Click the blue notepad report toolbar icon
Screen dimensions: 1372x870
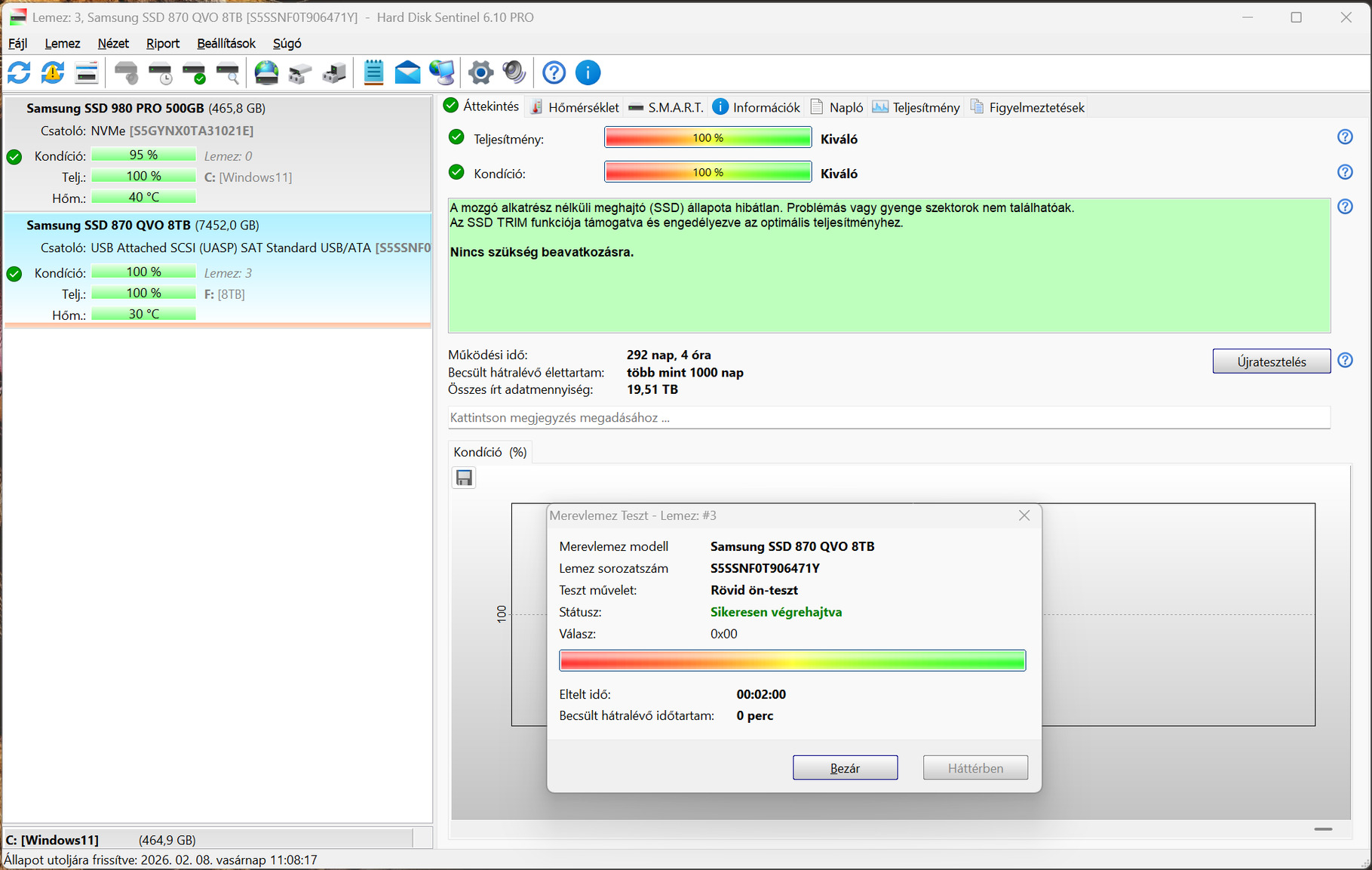click(x=373, y=72)
